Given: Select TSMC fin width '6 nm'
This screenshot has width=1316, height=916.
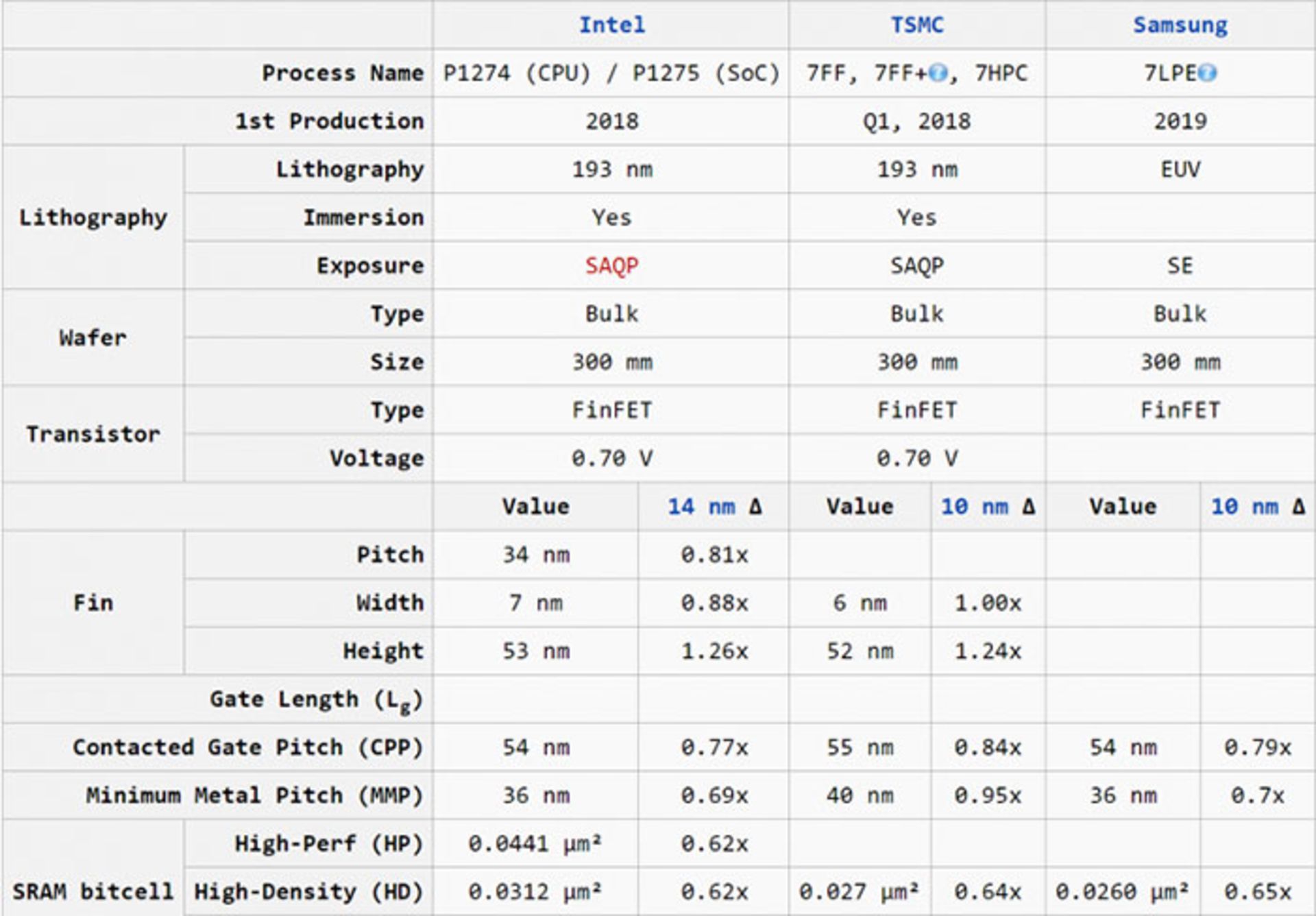Looking at the screenshot, I should point(860,603).
